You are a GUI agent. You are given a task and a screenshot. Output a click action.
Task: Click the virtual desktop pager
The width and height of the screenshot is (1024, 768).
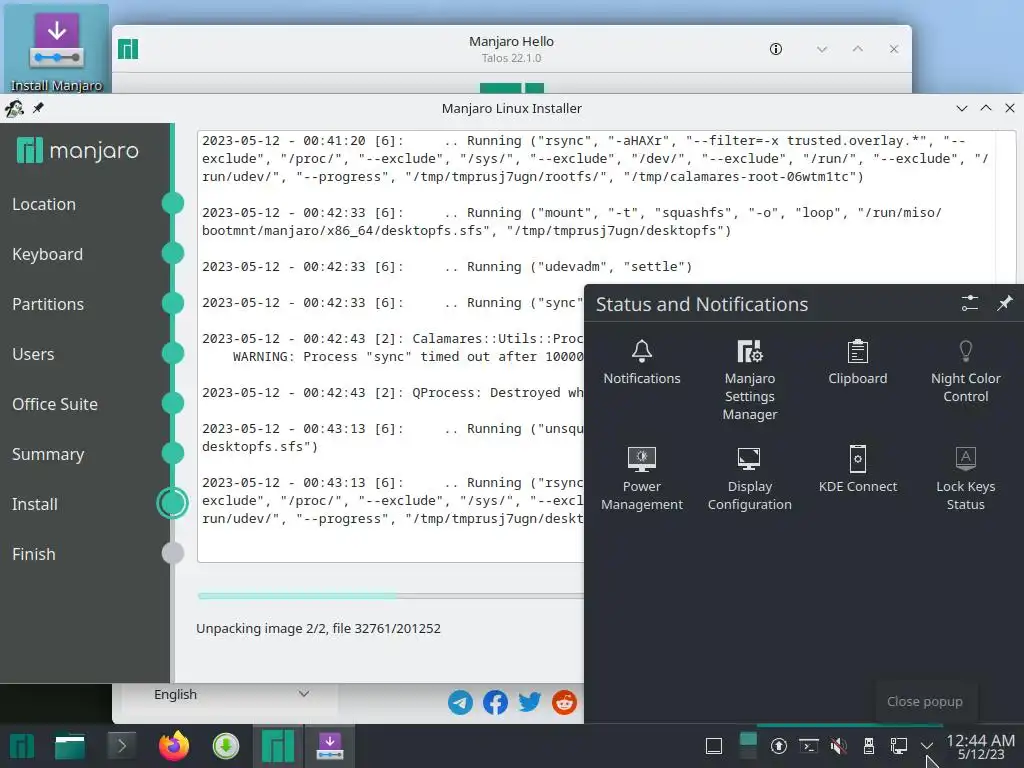(x=748, y=746)
